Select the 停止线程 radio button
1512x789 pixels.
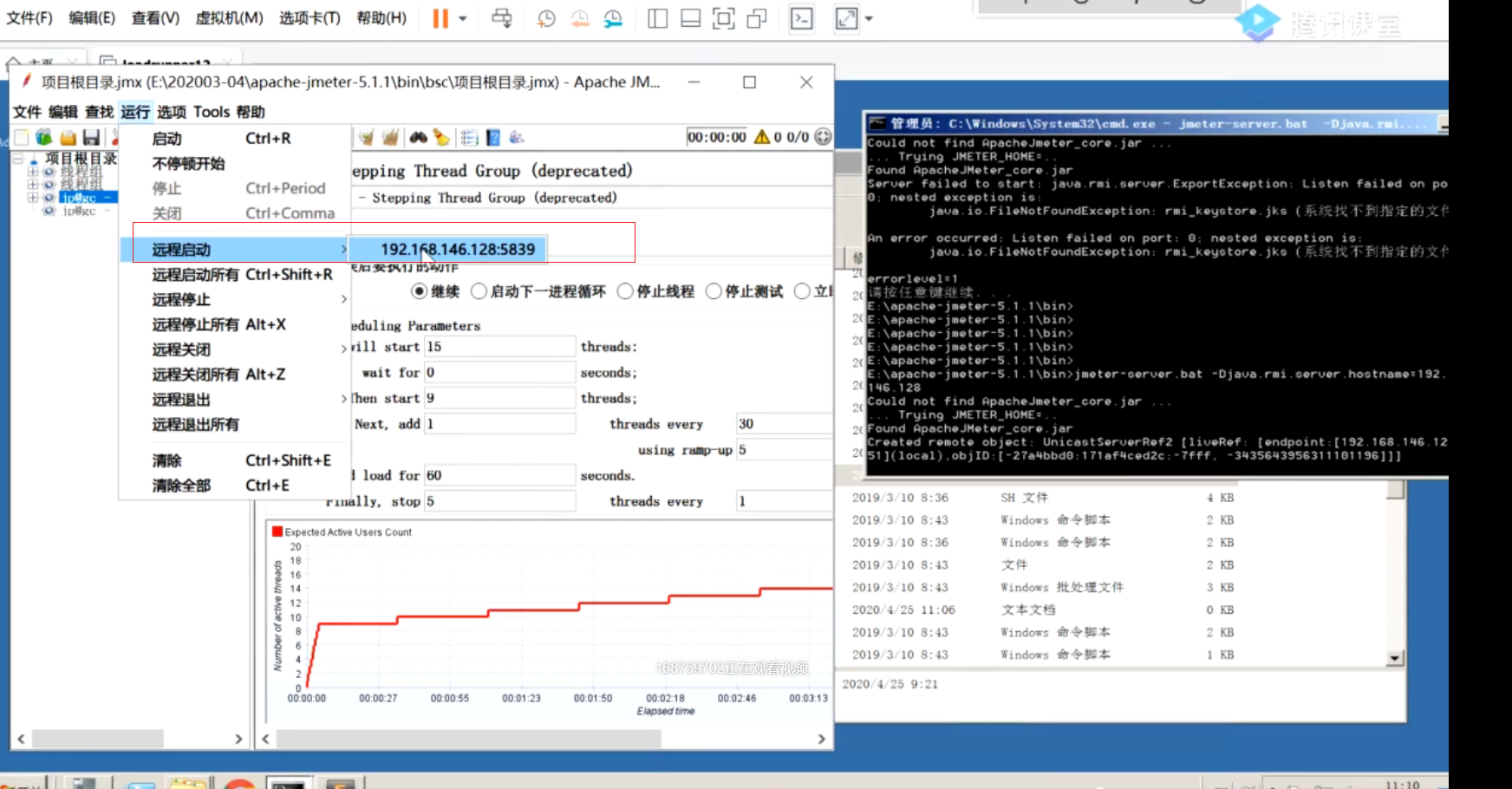click(x=625, y=291)
